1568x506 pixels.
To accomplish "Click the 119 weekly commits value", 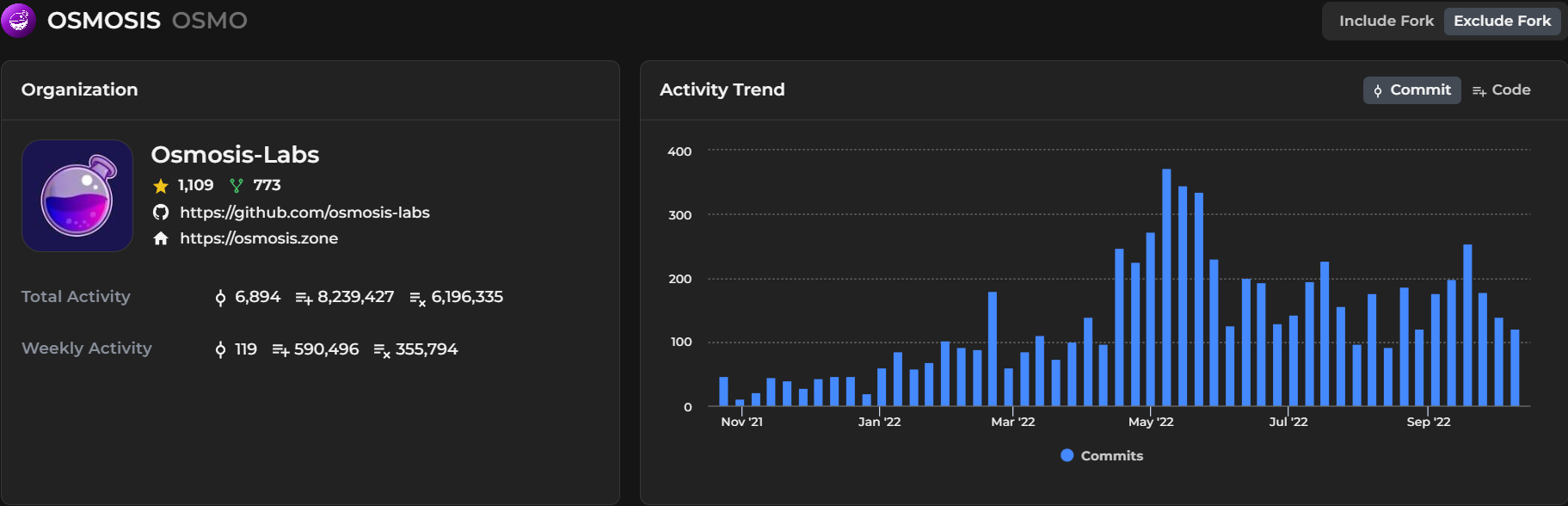I will click(246, 349).
